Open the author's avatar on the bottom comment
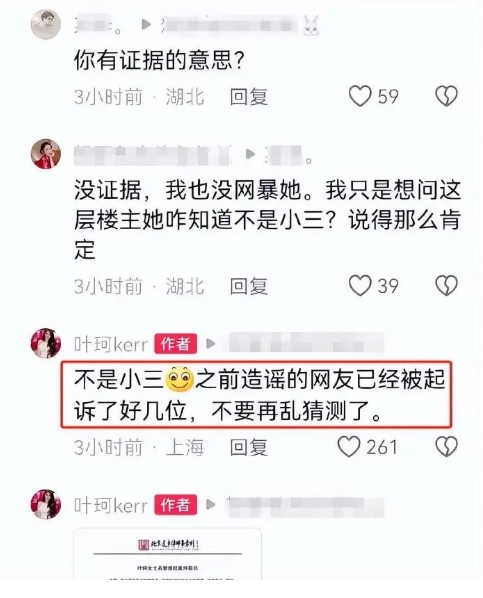The width and height of the screenshot is (483, 598). [46, 504]
